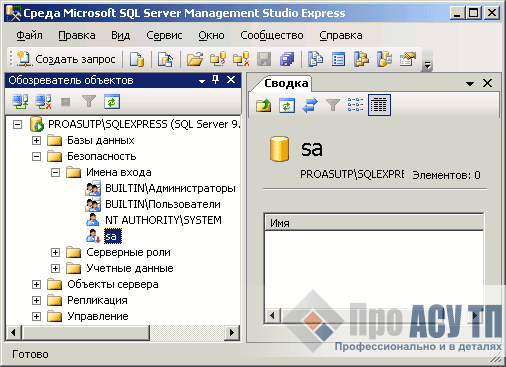Select the sa login in the tree

(112, 236)
